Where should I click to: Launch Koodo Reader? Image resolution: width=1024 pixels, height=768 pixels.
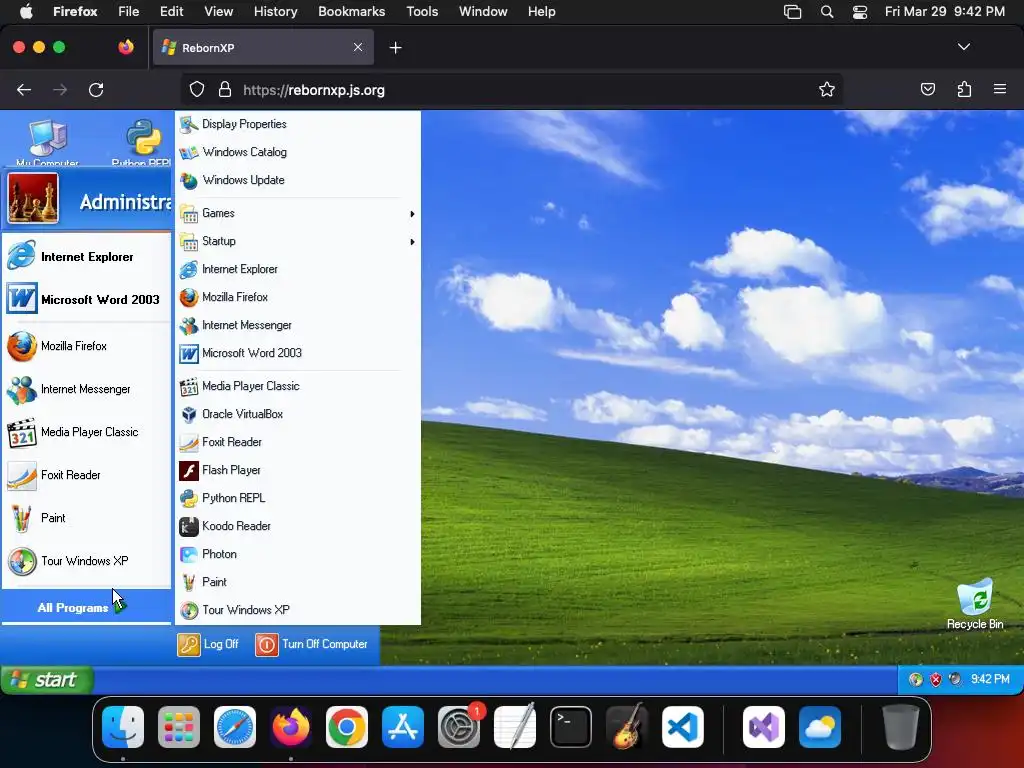click(297, 526)
